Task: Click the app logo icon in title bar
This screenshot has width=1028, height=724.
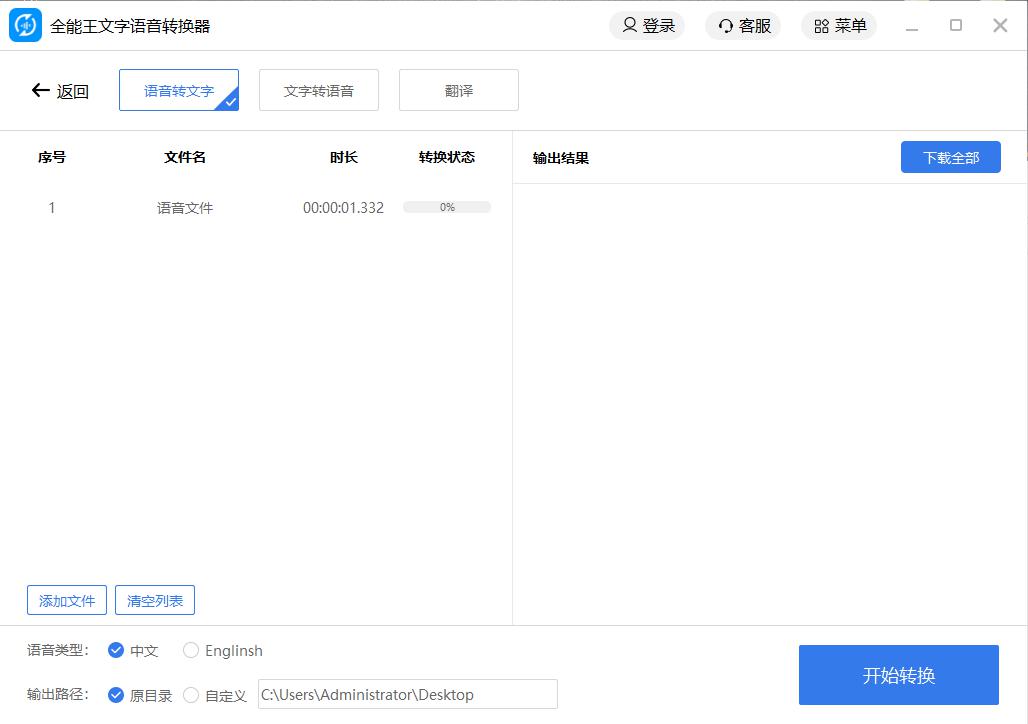Action: [x=25, y=26]
